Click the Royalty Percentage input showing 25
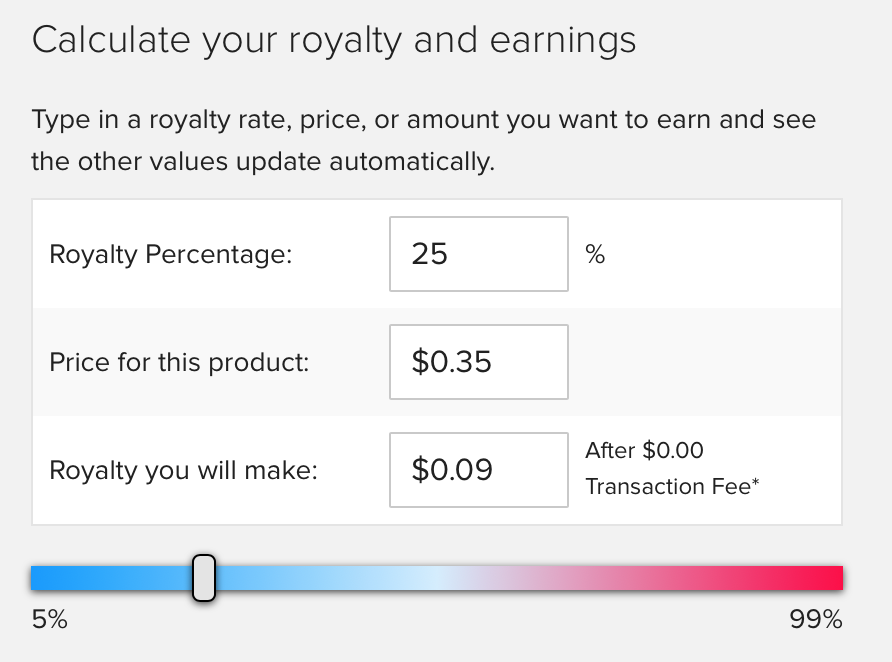892x662 pixels. tap(478, 254)
